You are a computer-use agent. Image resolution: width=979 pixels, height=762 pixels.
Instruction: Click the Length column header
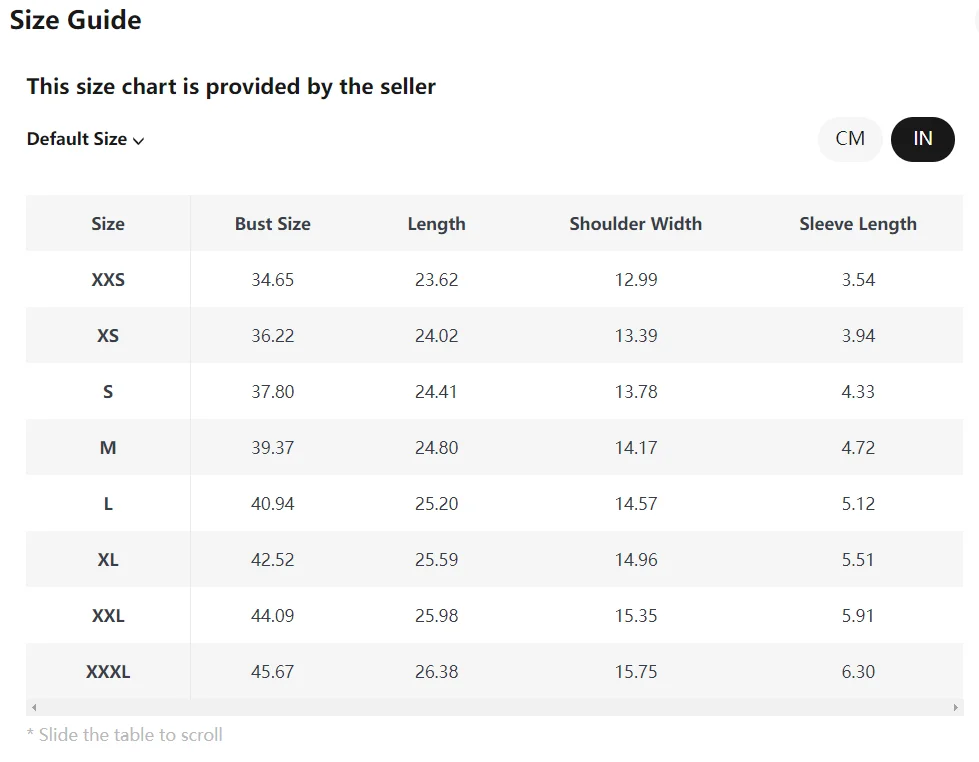pos(436,224)
